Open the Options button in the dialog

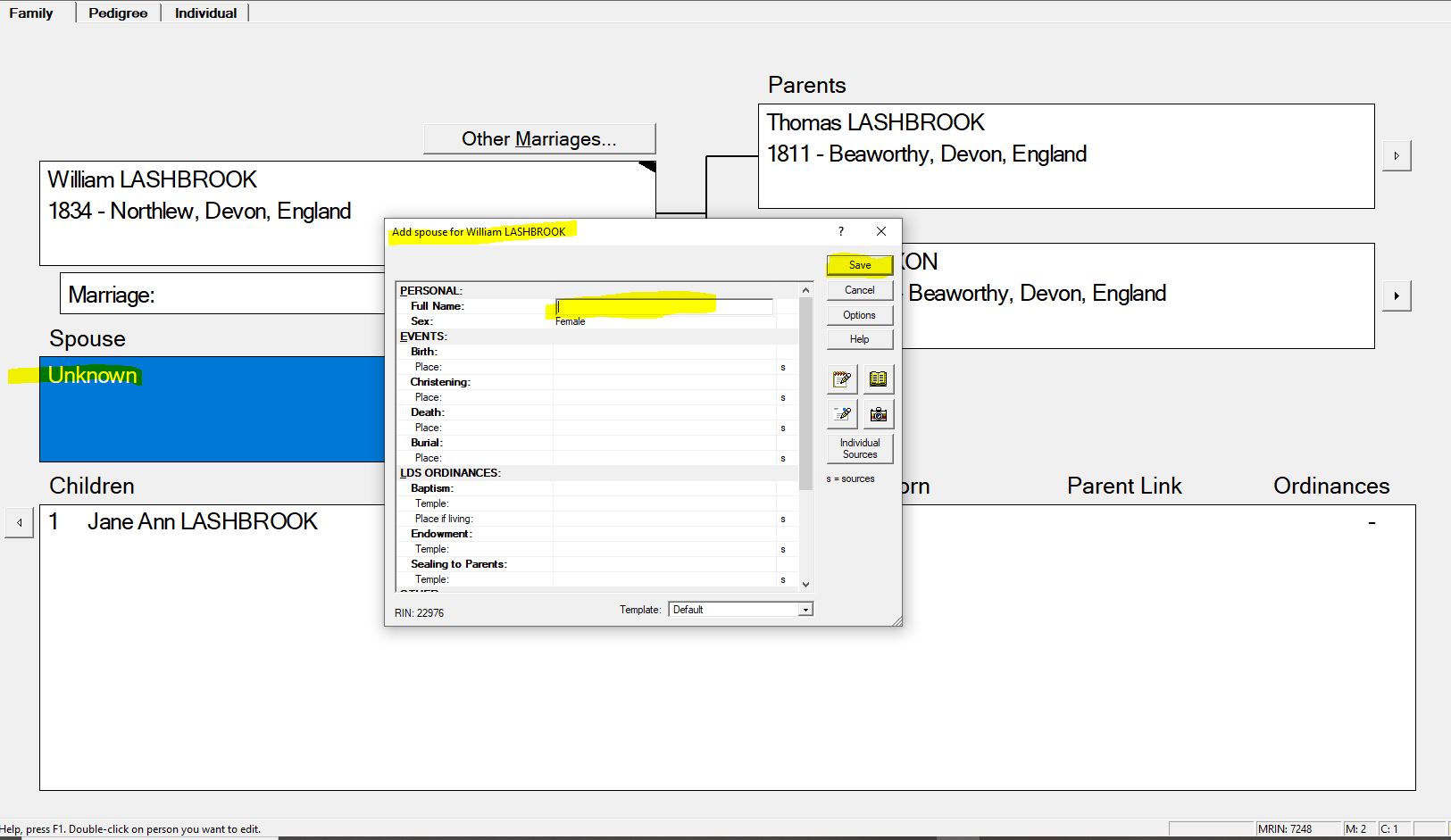pos(860,315)
